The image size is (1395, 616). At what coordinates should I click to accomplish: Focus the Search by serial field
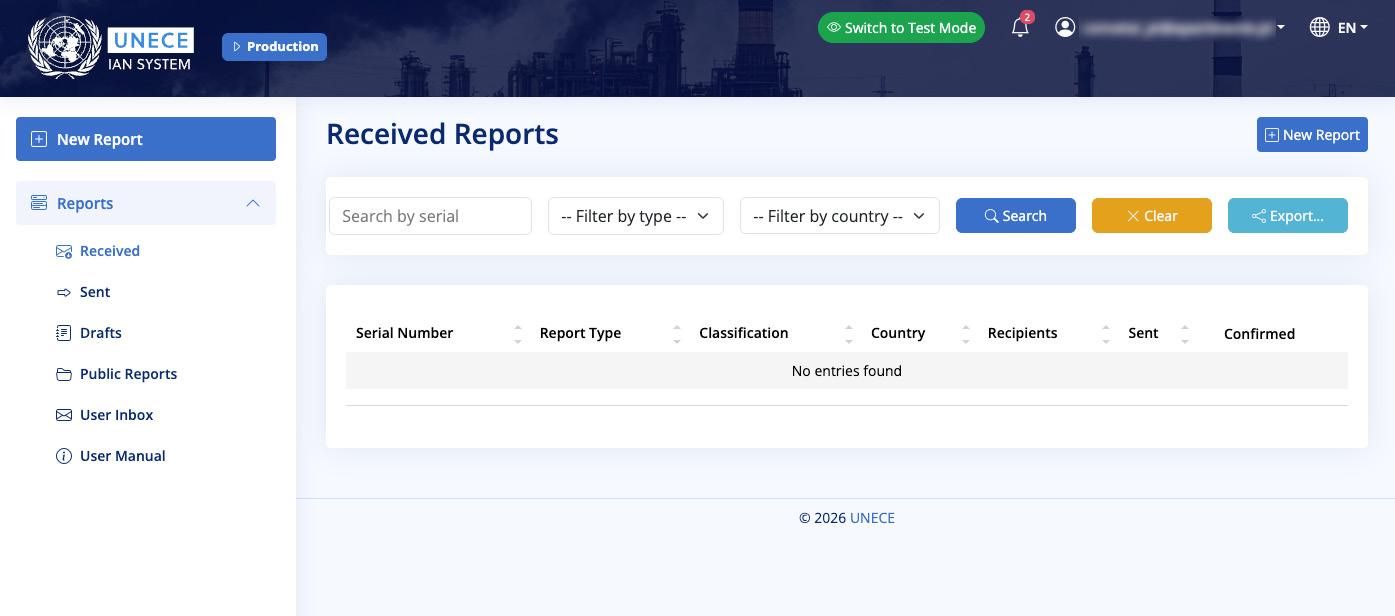click(x=430, y=216)
